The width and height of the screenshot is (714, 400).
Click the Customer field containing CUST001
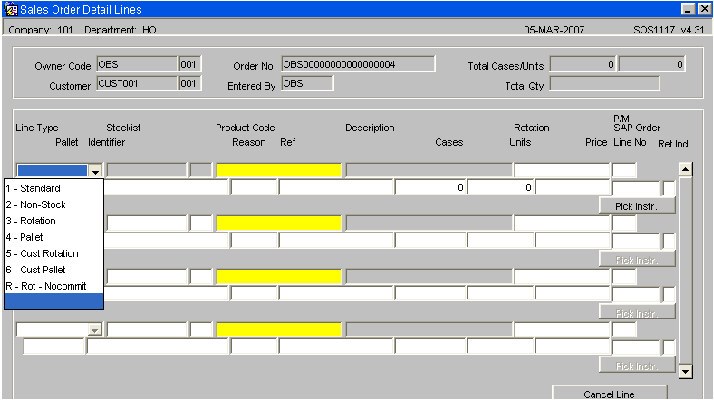point(137,83)
